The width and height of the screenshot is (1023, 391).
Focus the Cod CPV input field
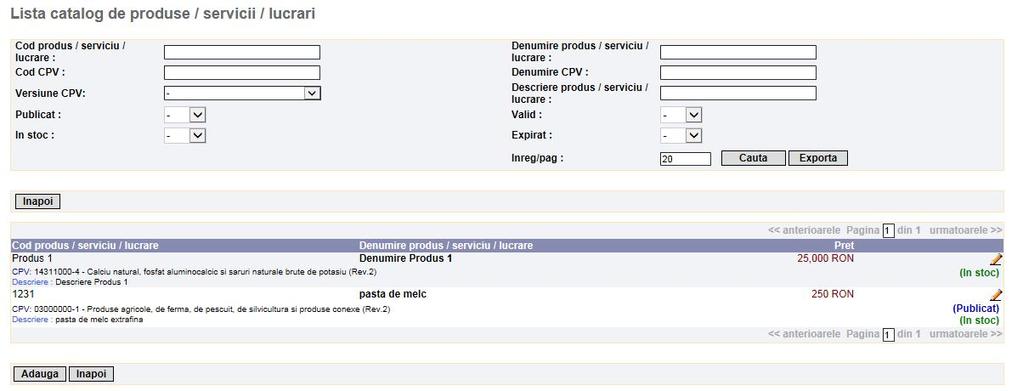[x=242, y=72]
